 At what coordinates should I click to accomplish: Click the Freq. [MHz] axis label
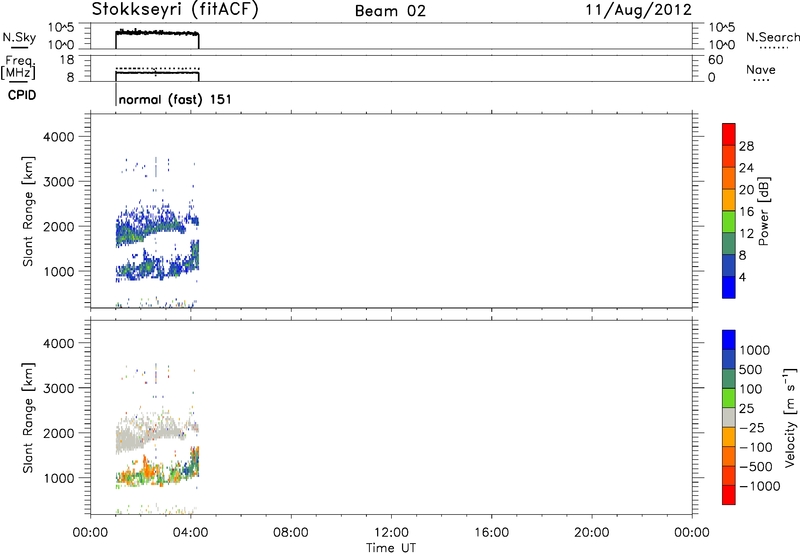tap(19, 68)
